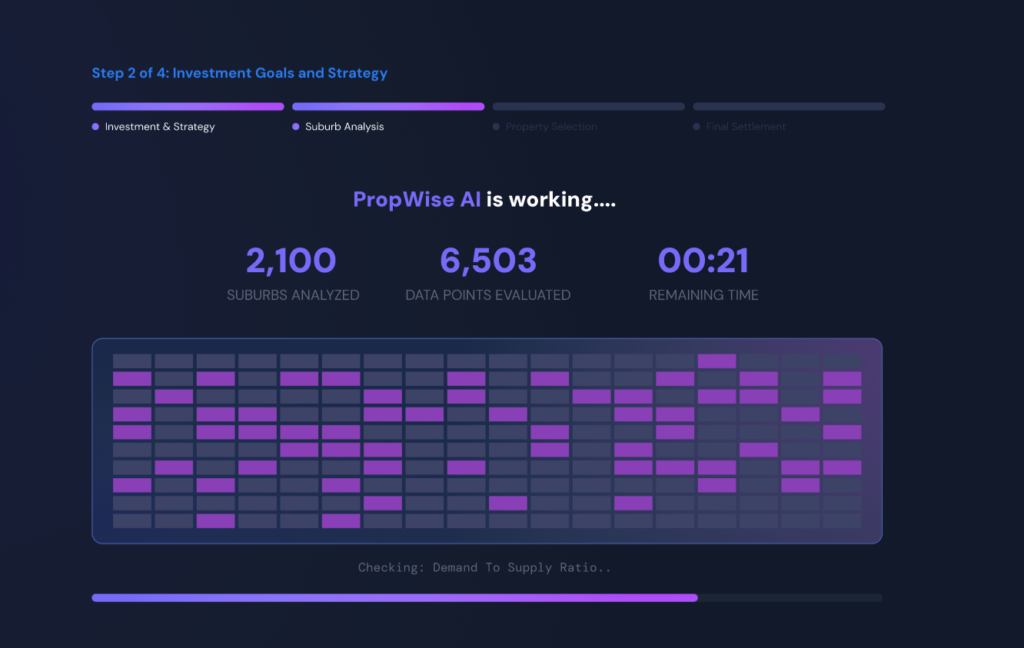Click the 6,503 data points value
Viewport: 1024px width, 648px height.
[x=488, y=261]
